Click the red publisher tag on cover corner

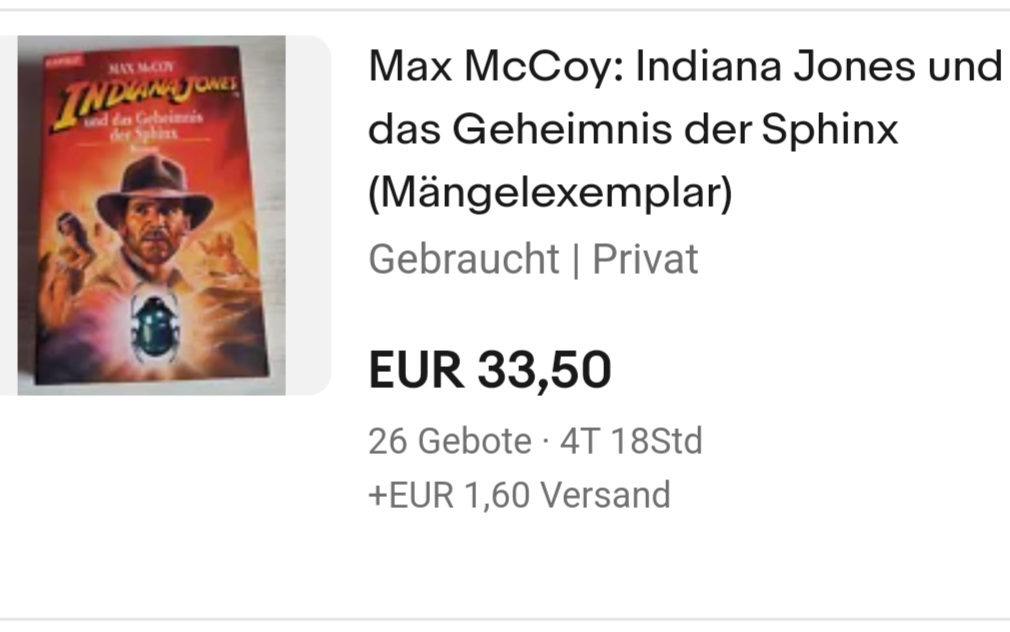[x=64, y=60]
